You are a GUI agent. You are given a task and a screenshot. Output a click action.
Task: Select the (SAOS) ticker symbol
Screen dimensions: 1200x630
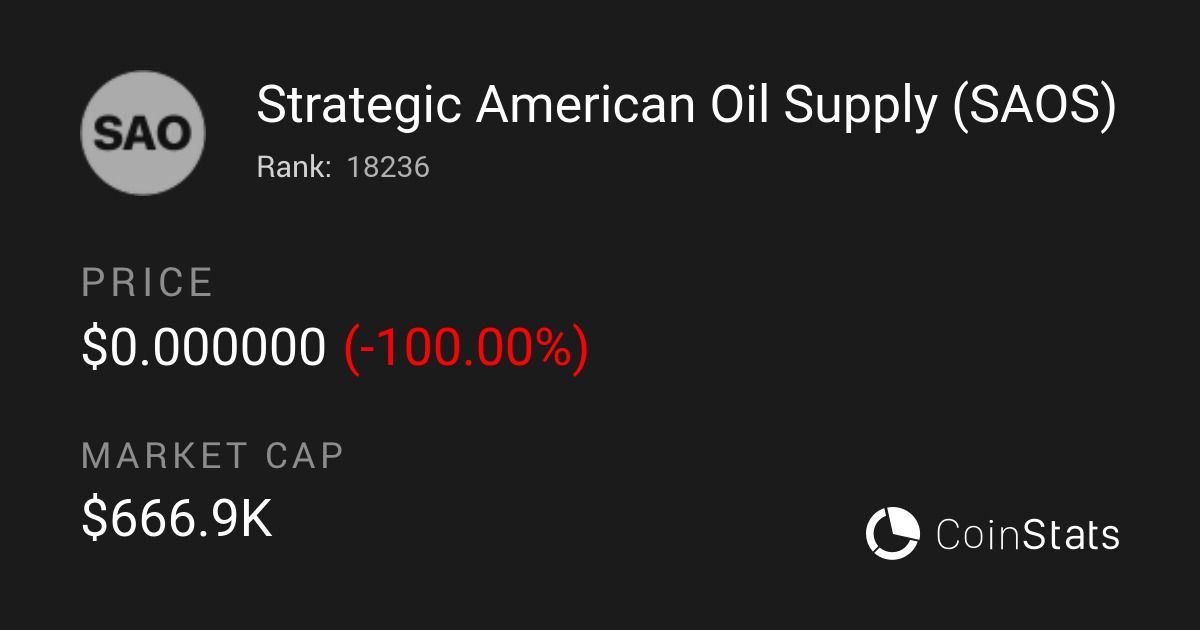click(x=1035, y=106)
